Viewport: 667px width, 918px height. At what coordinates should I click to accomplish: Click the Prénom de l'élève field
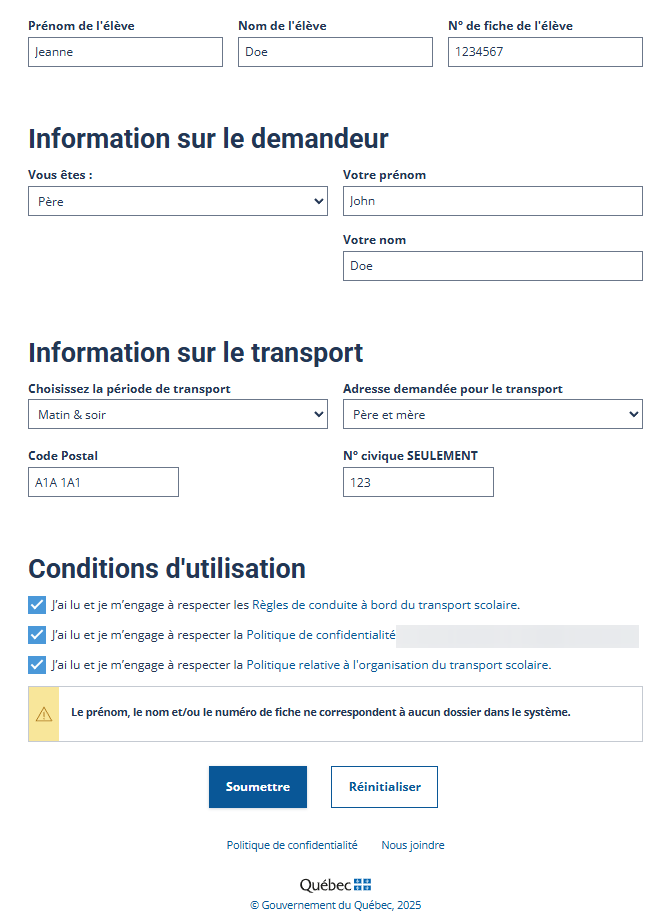pos(125,52)
